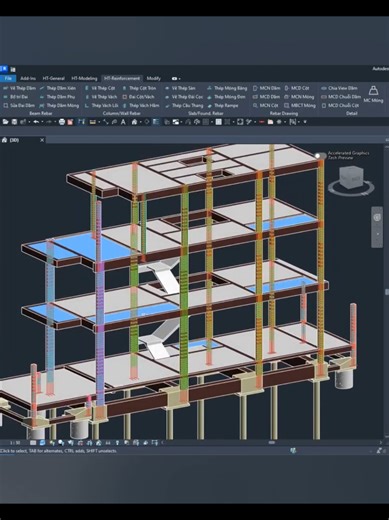
Task: Click the Sửa Đai Dầm tool
Action: [x=19, y=106]
